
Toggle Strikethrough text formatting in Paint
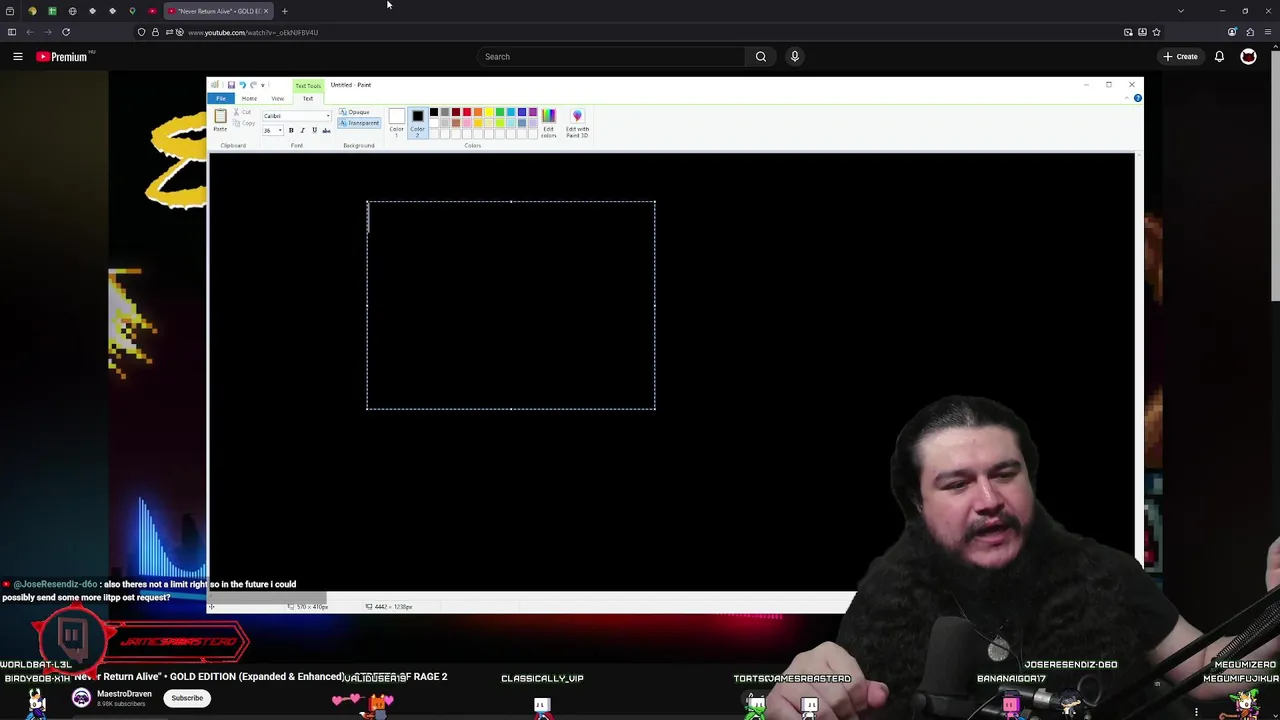(326, 131)
